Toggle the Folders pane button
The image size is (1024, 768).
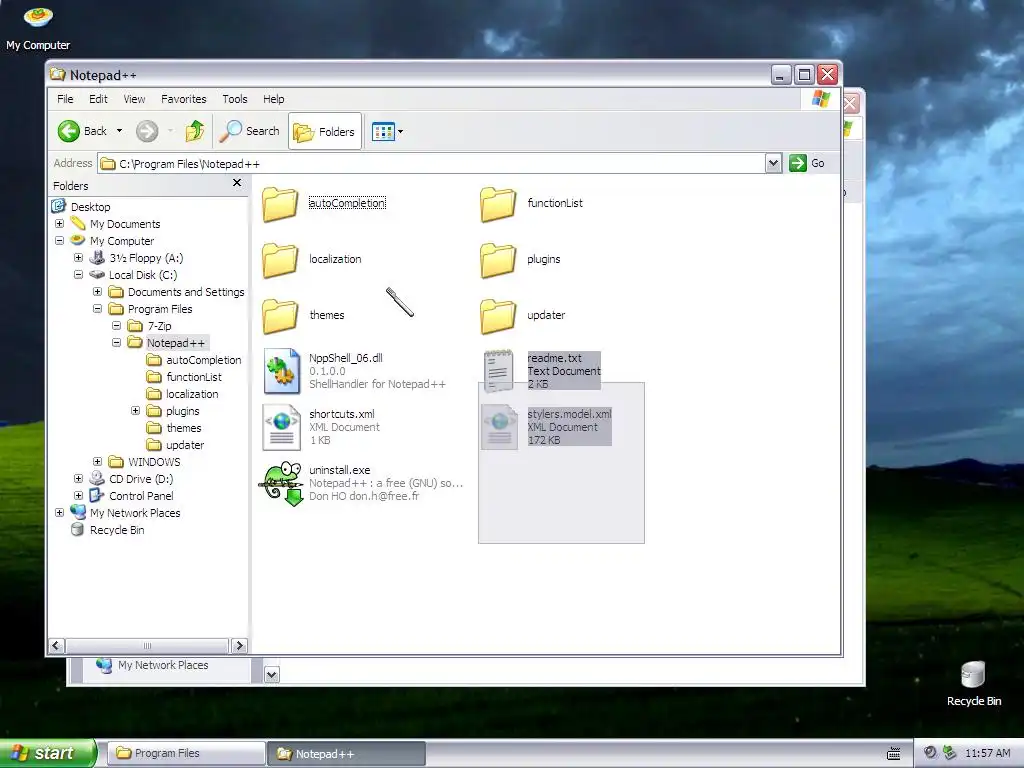[325, 131]
